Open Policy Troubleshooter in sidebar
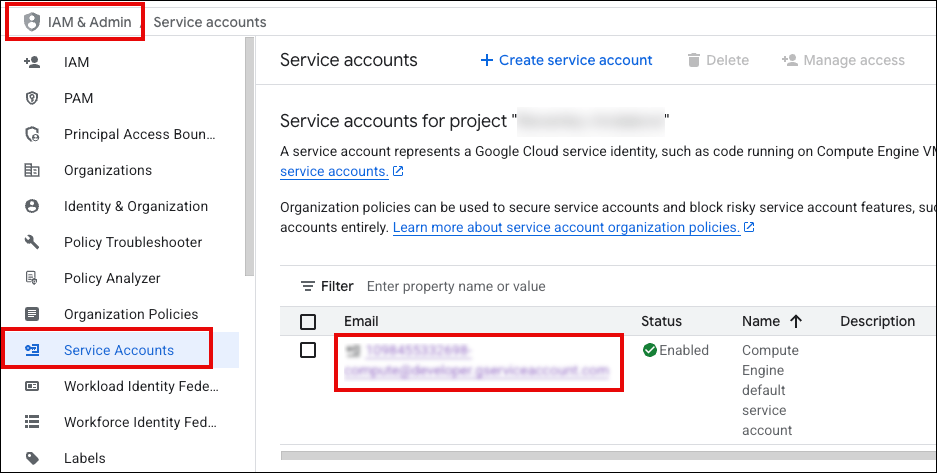The width and height of the screenshot is (937, 473). (x=133, y=242)
